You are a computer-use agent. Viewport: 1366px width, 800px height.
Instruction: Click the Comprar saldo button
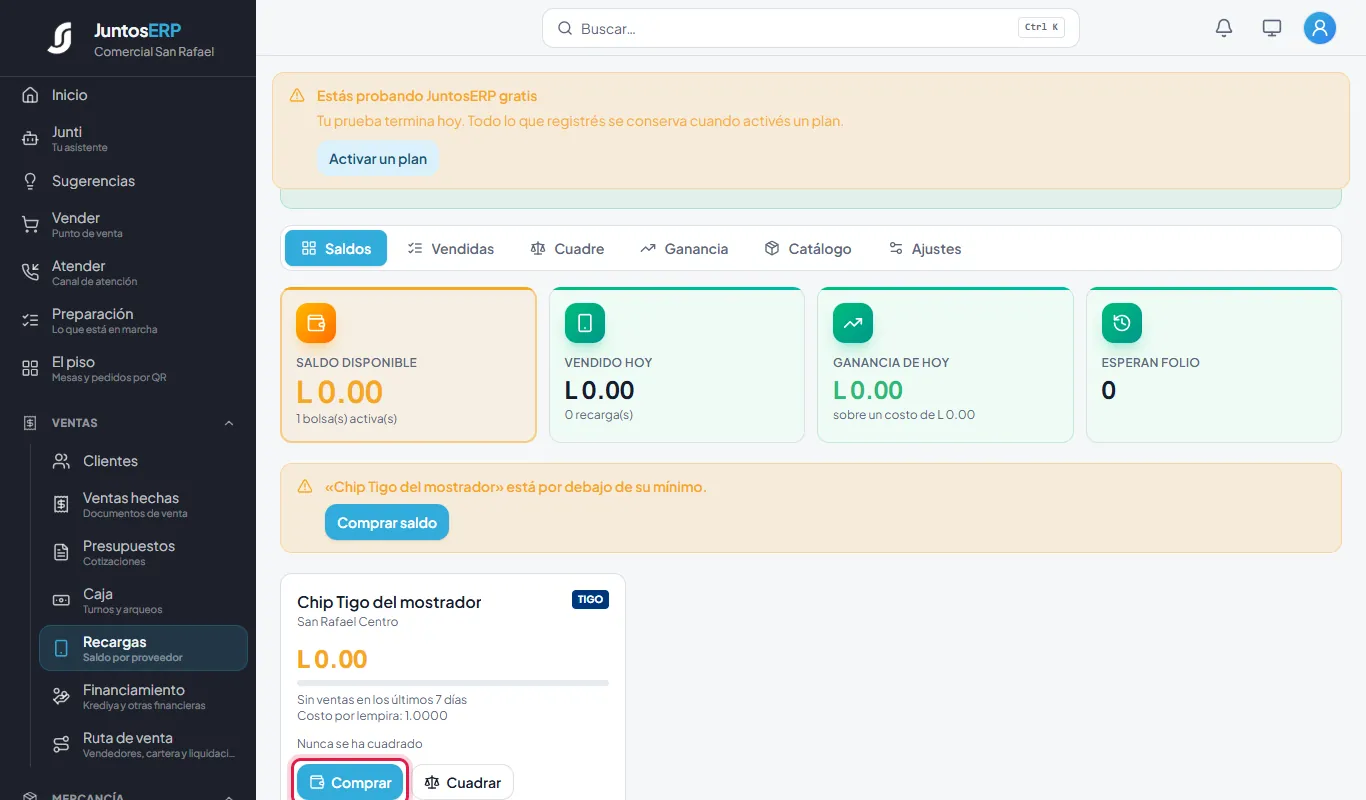point(387,522)
